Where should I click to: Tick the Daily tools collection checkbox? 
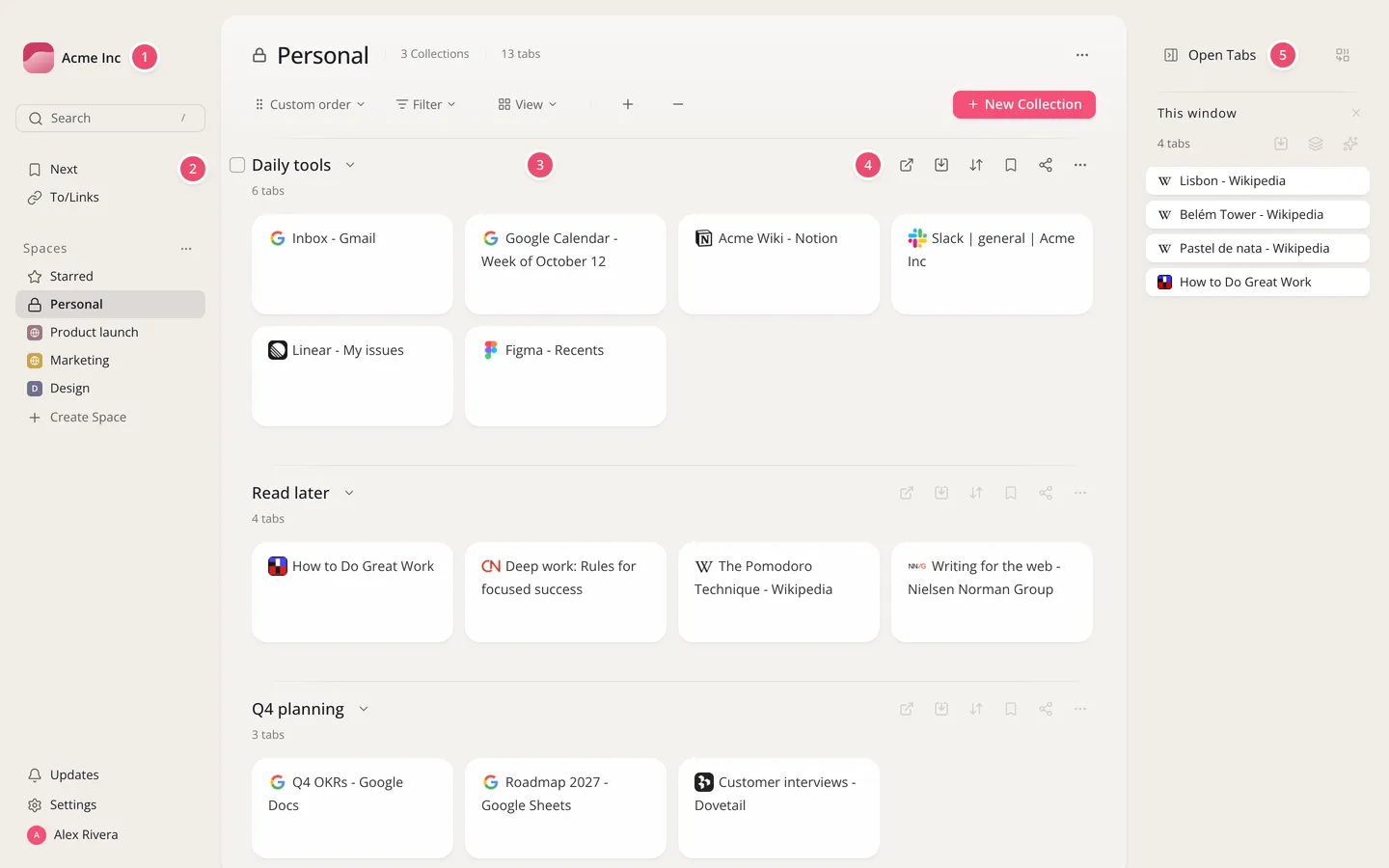(237, 165)
